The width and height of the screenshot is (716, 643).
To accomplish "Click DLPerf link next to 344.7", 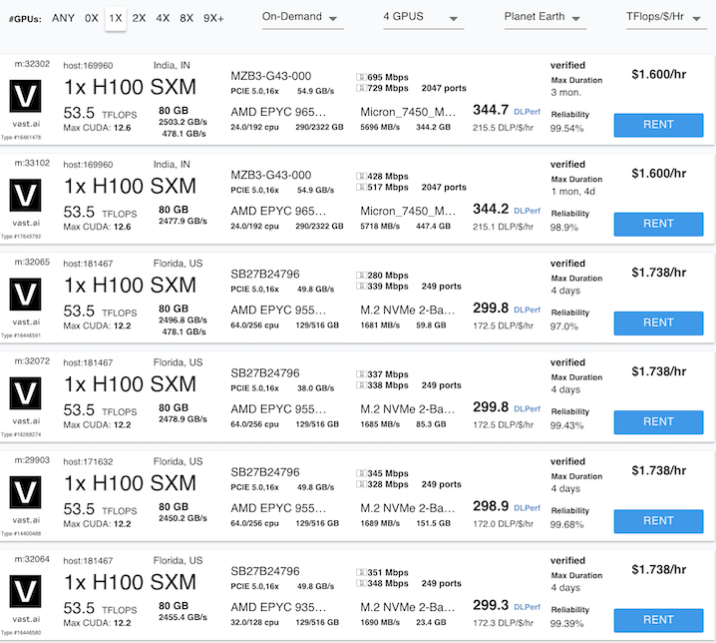I will [527, 111].
